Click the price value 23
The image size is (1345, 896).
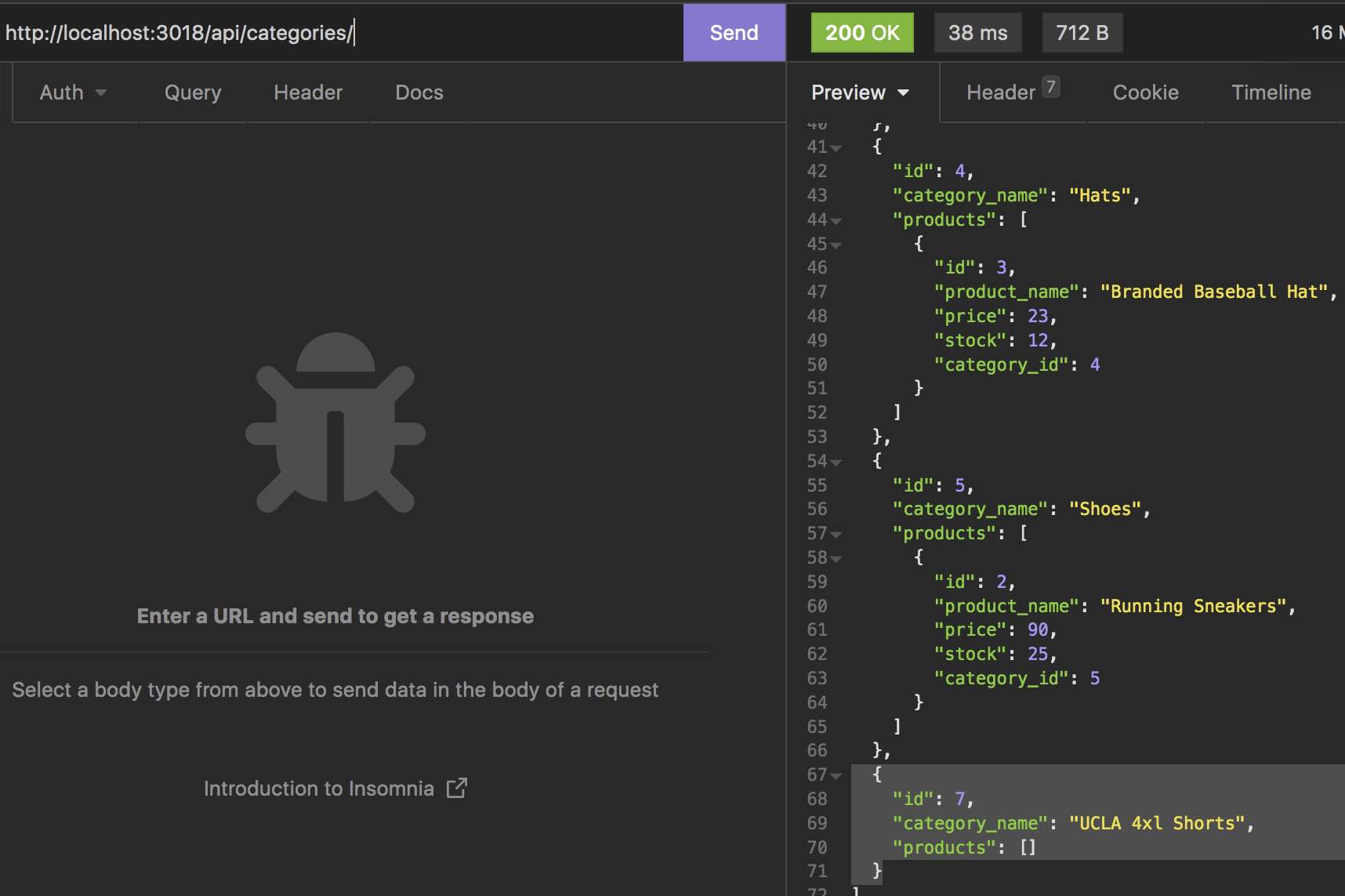click(1038, 316)
